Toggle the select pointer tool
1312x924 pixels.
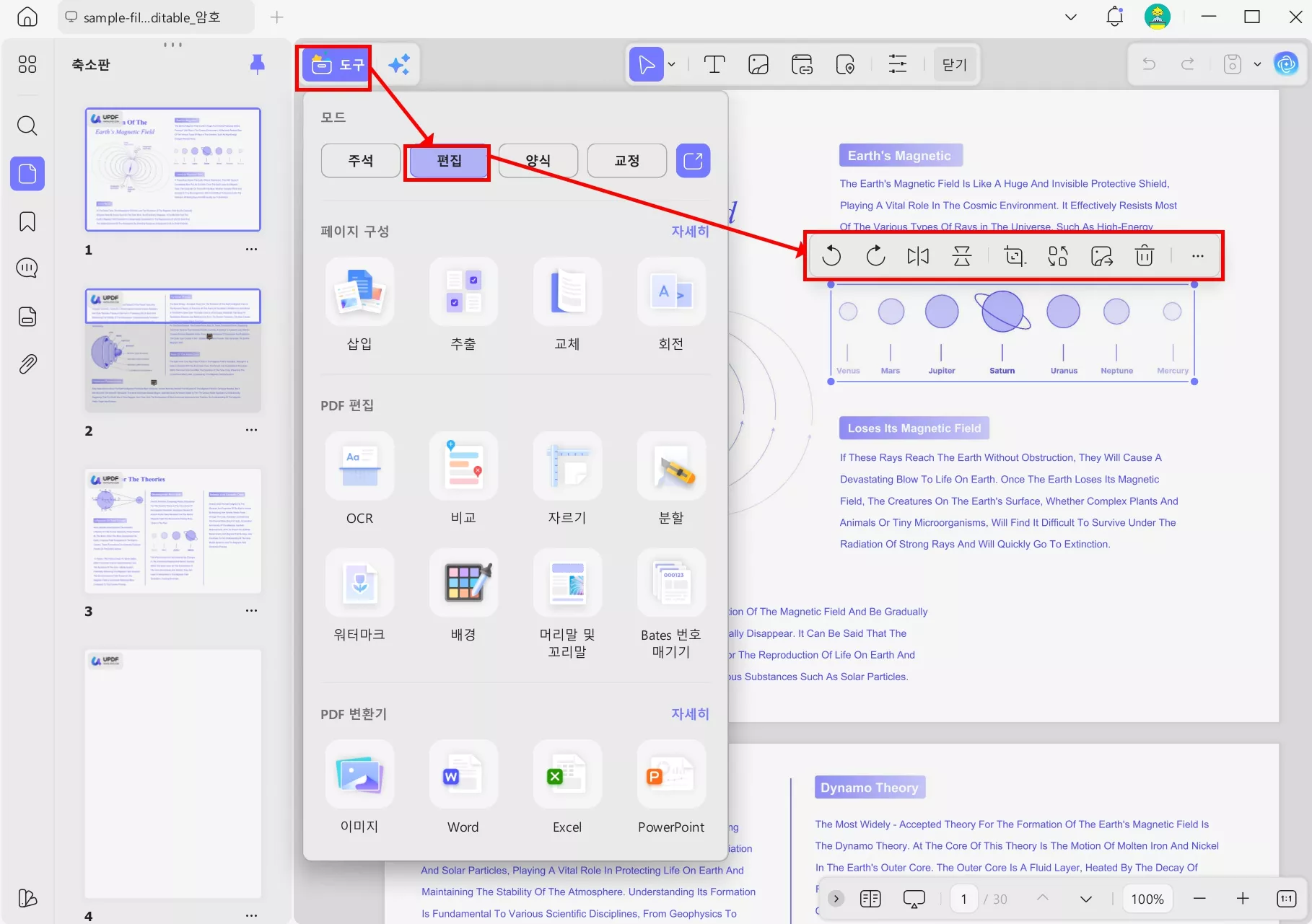tap(646, 65)
